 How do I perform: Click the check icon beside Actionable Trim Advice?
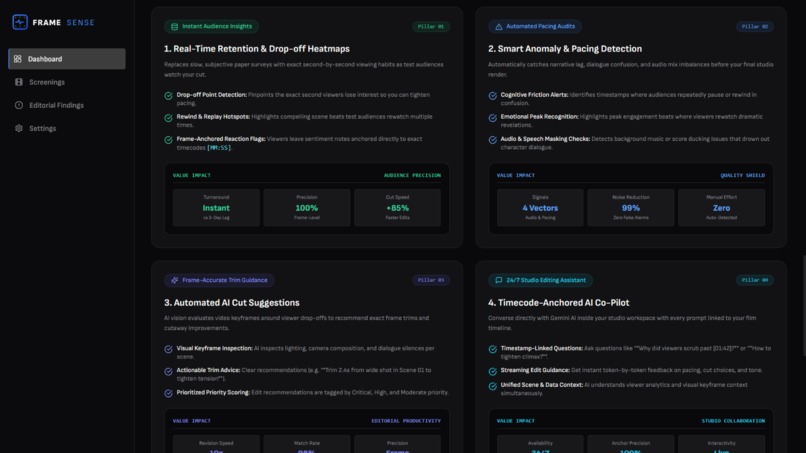tap(168, 371)
